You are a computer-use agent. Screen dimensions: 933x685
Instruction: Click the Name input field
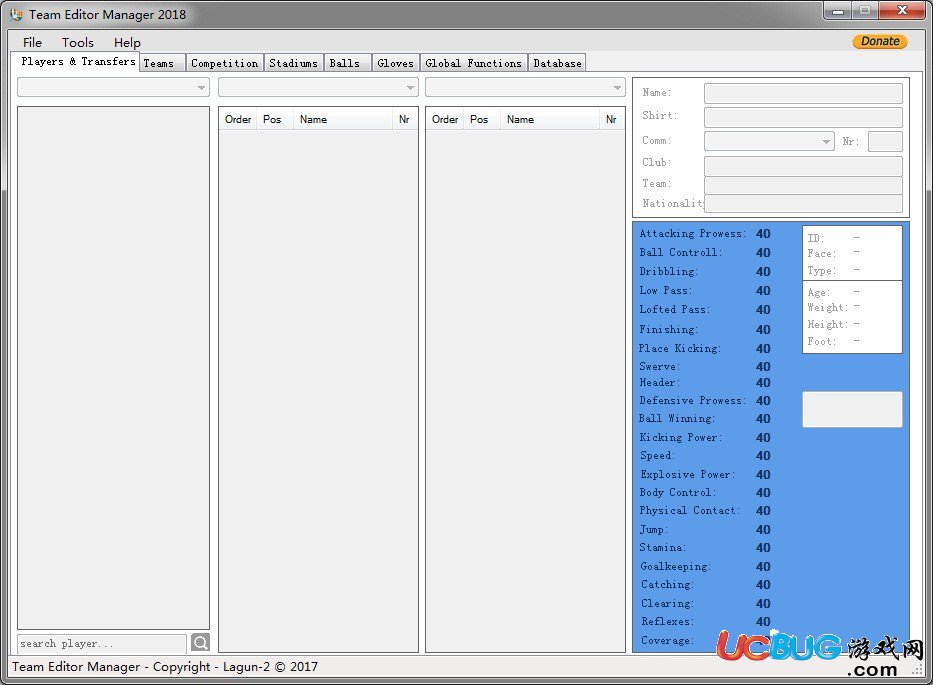(803, 93)
